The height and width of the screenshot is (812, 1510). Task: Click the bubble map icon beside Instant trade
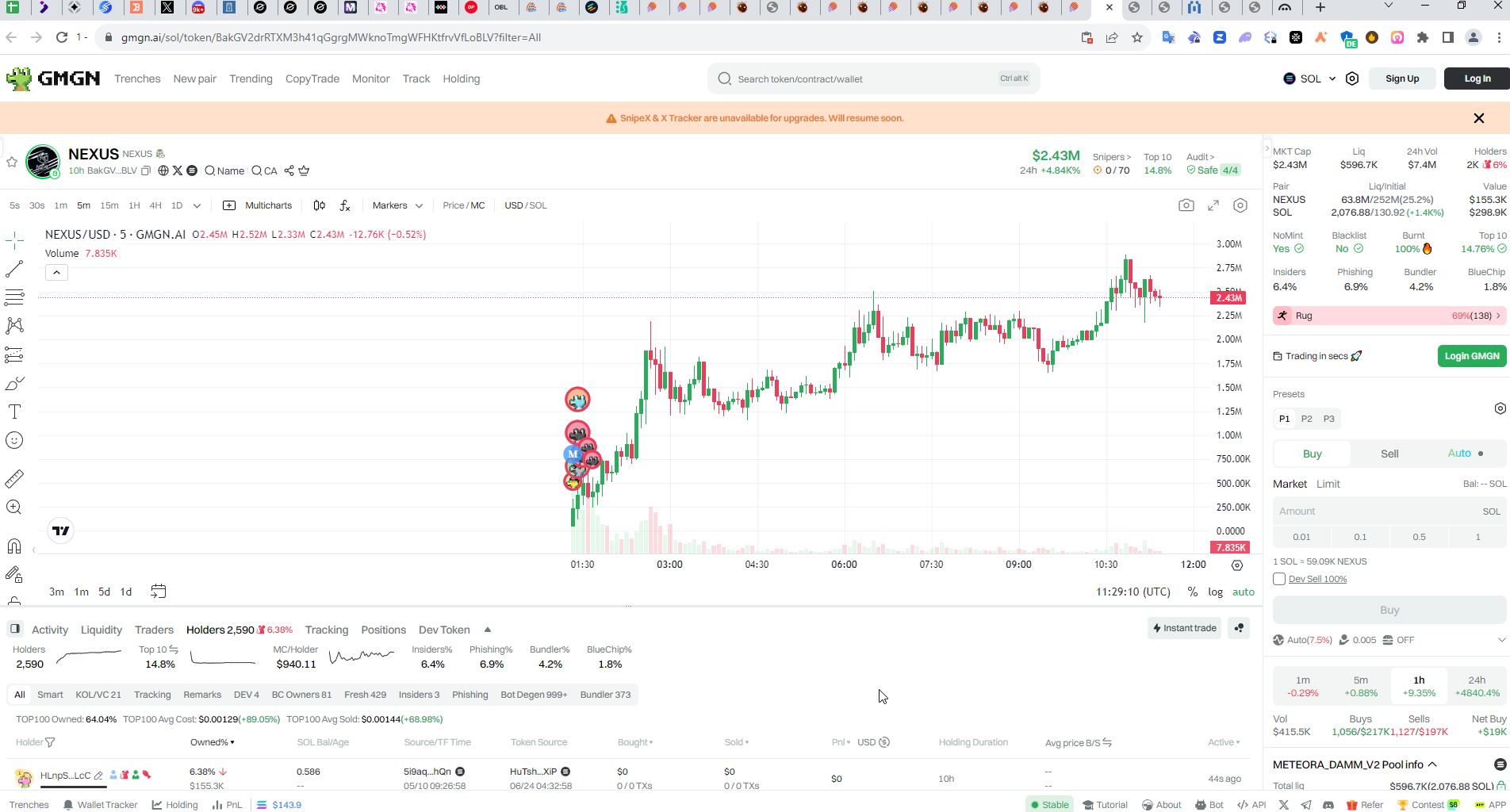tap(1239, 628)
